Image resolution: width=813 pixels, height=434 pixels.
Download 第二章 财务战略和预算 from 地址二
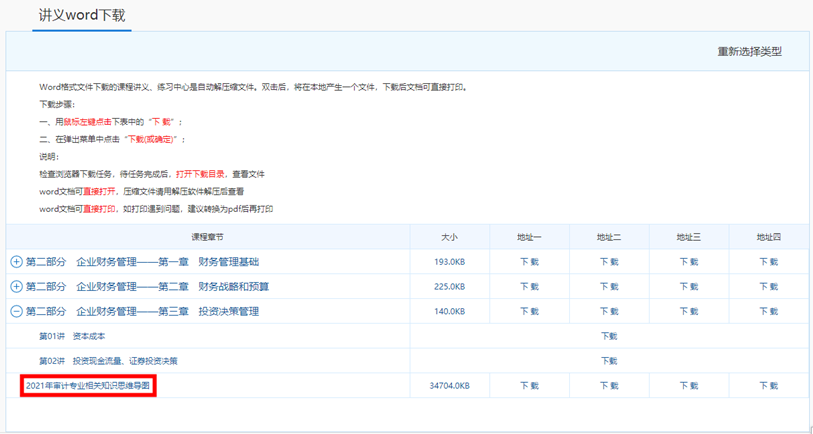pyautogui.click(x=609, y=287)
